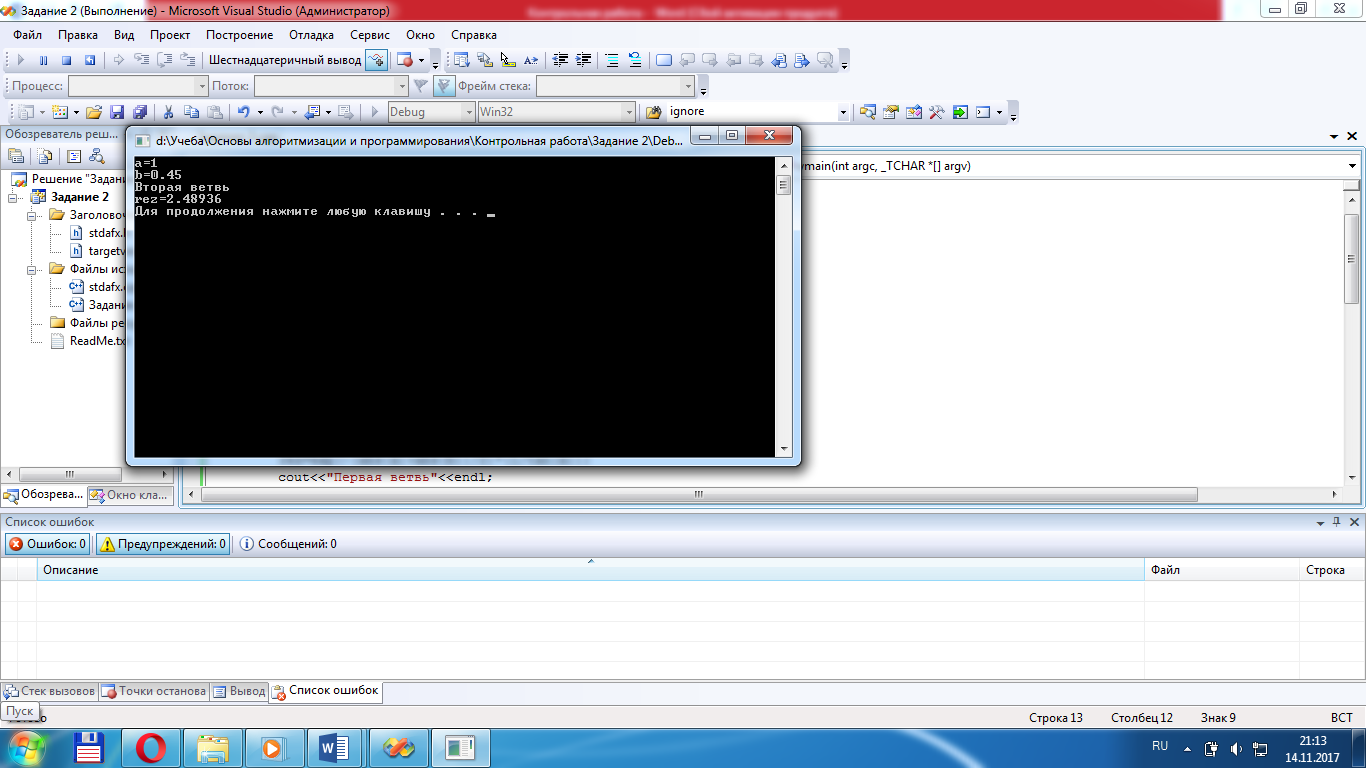Click the console window vertical scrollbar
Viewport: 1366px width, 768px height.
pos(784,300)
